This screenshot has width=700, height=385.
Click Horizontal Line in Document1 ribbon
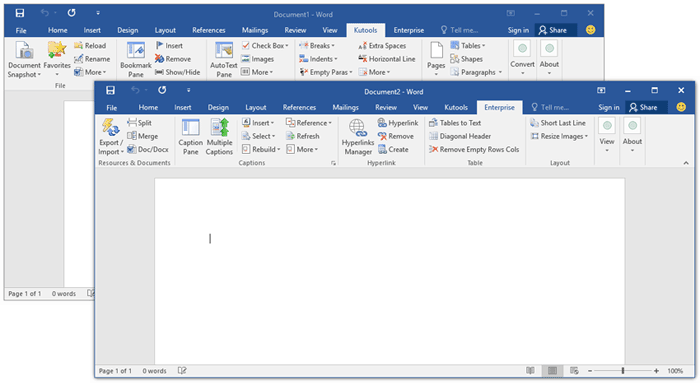386,59
